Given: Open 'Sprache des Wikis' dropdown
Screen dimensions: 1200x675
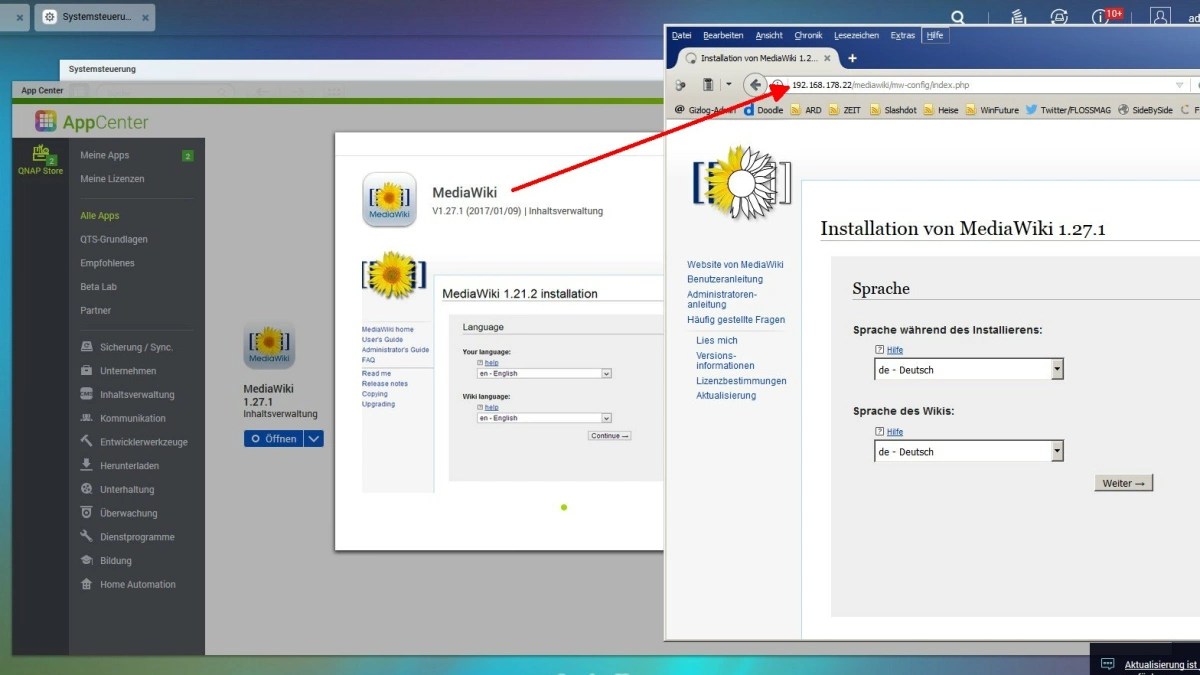Looking at the screenshot, I should pos(968,452).
